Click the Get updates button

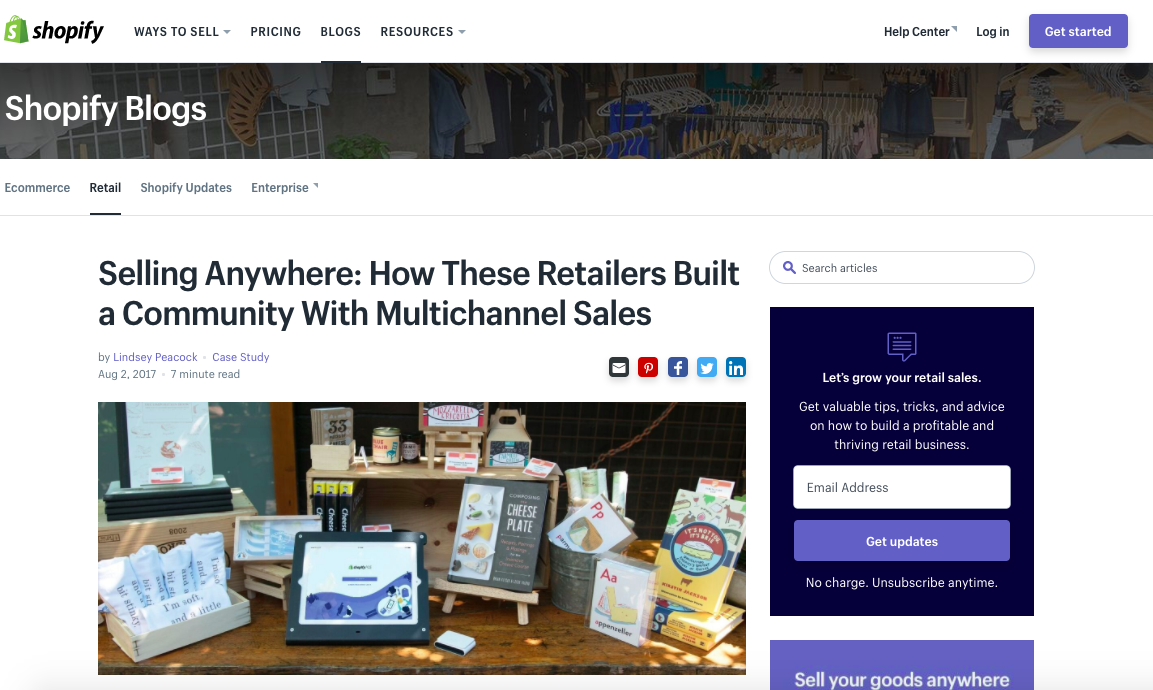(x=902, y=541)
